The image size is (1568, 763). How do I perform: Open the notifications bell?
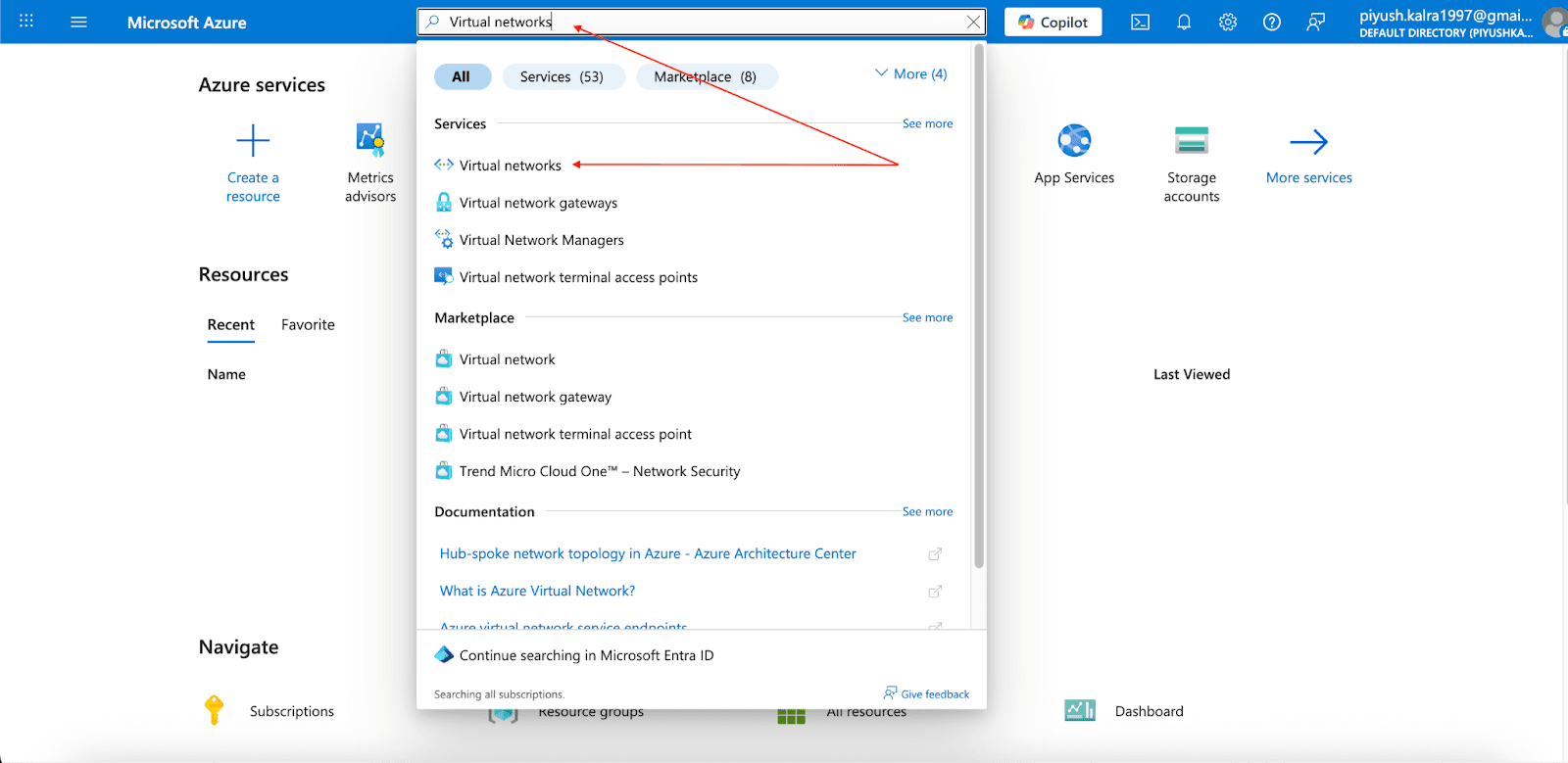point(1184,22)
